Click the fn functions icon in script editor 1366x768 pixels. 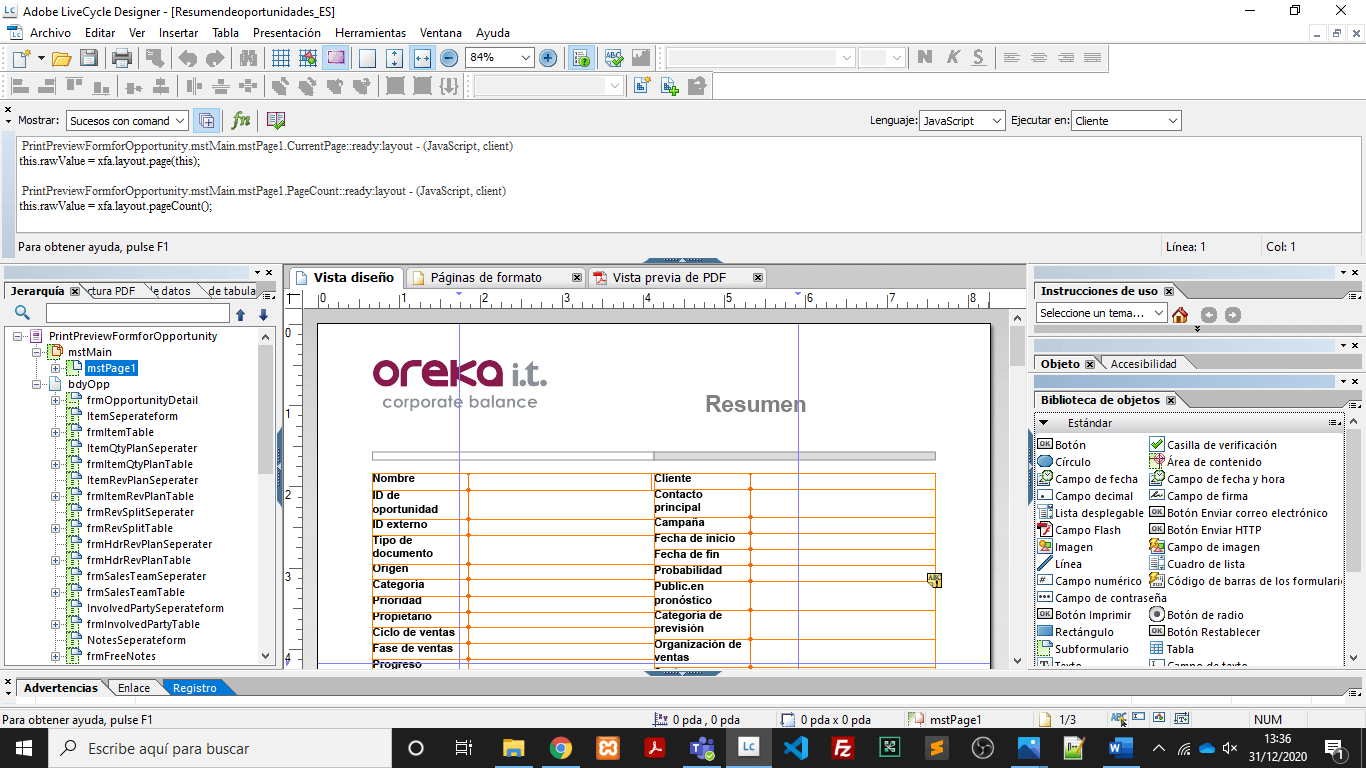coord(241,120)
